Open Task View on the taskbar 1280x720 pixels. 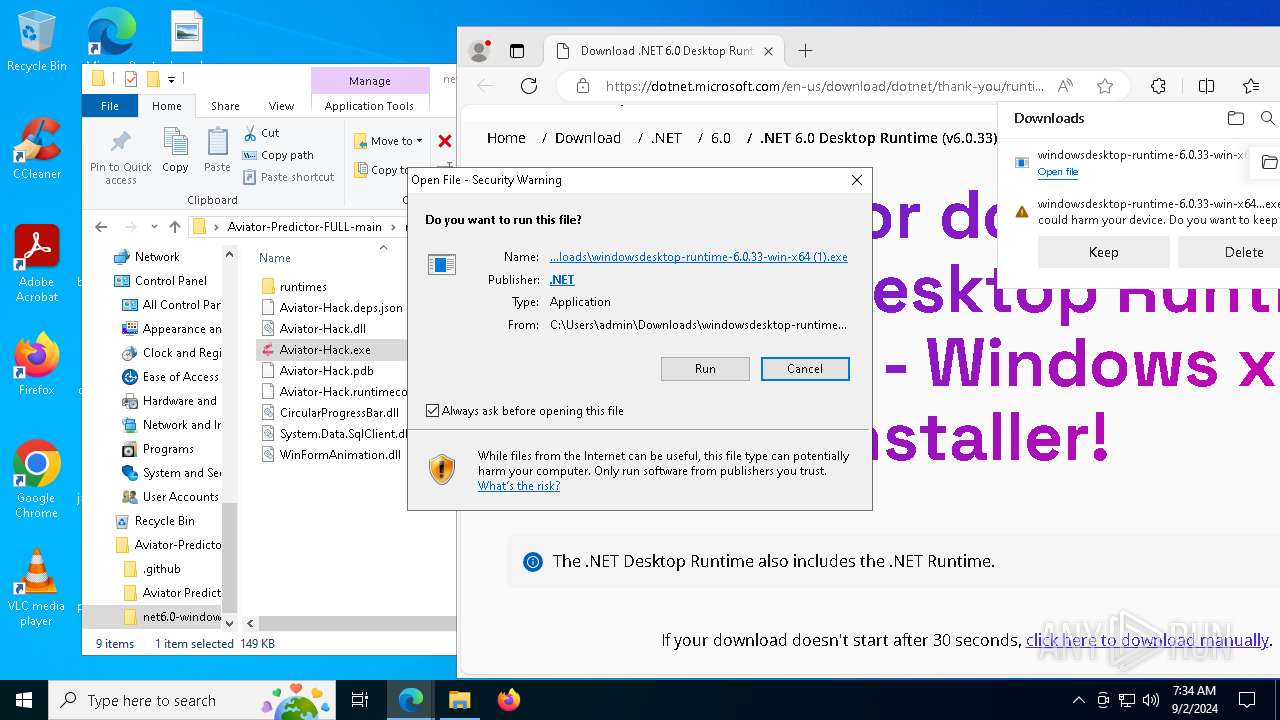360,700
